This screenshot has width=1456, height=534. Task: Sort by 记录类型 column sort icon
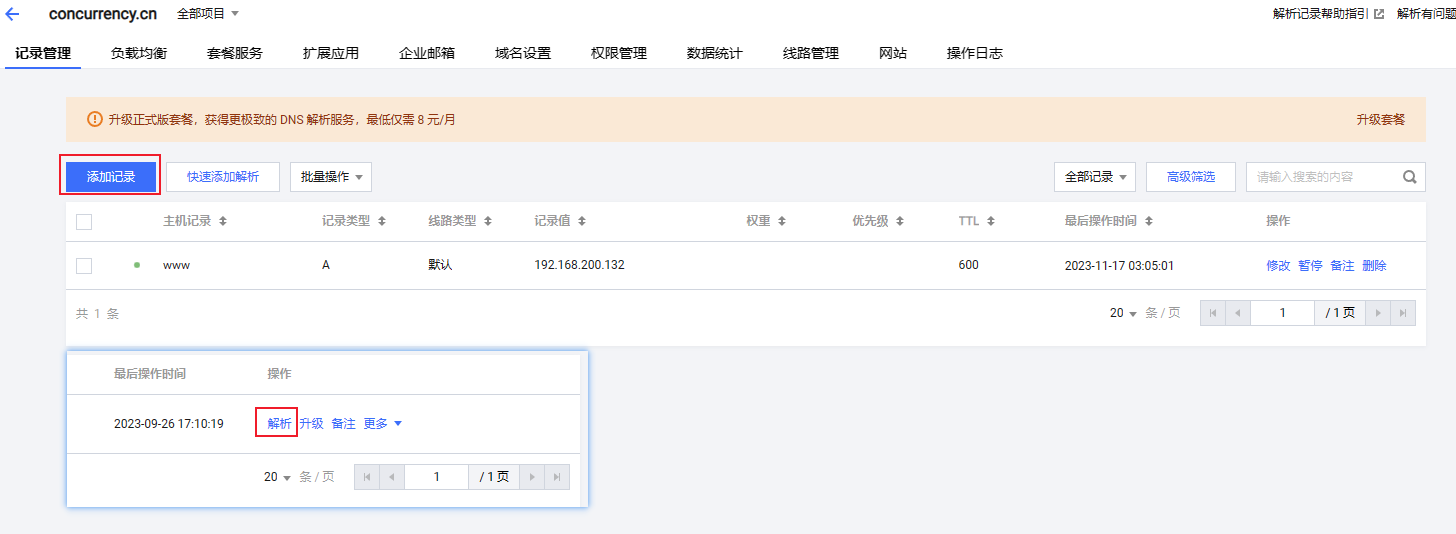[x=381, y=221]
